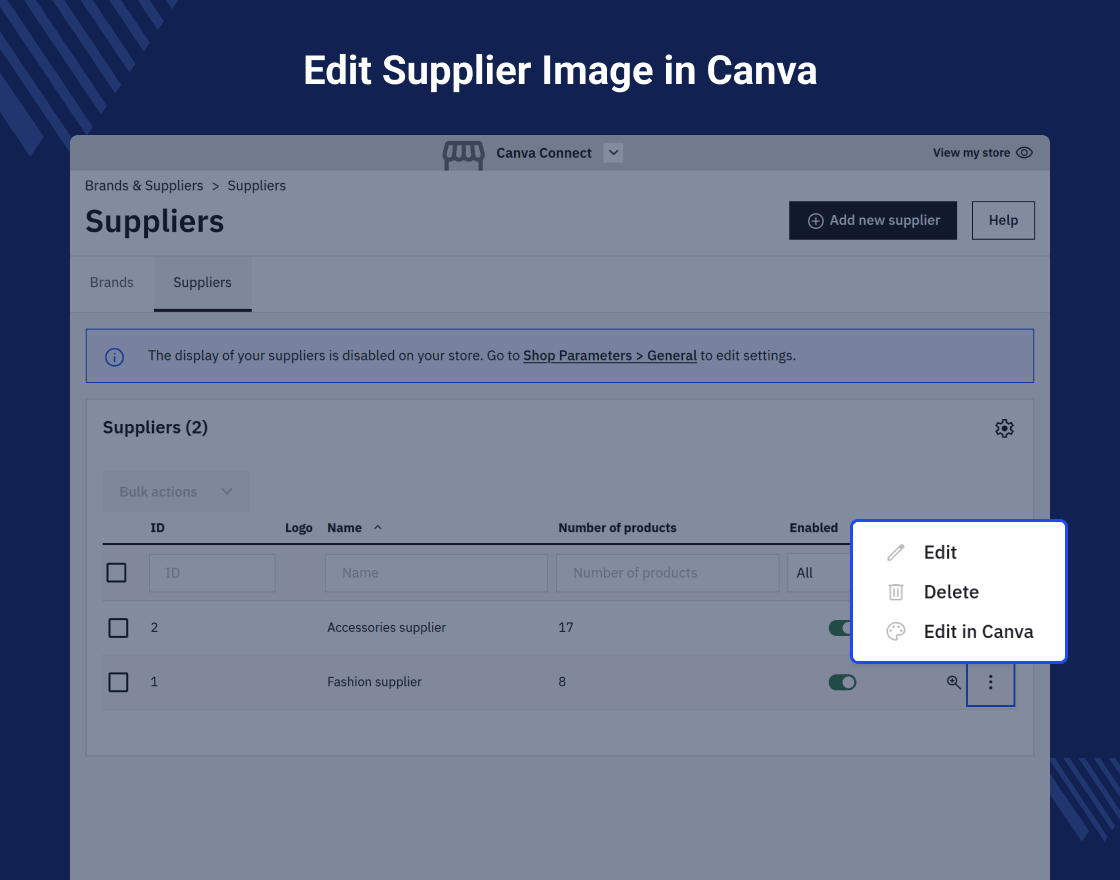The image size is (1120, 880).
Task: Toggle enabled switch for Accessories supplier
Action: (840, 628)
